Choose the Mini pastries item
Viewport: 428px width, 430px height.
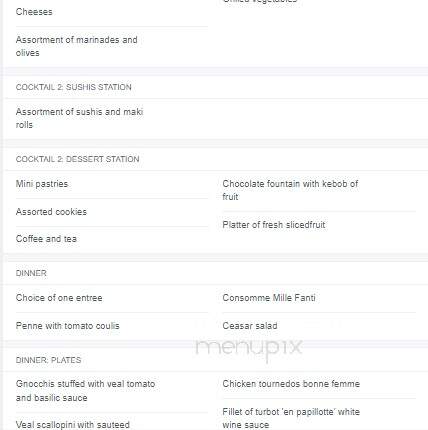[42, 184]
